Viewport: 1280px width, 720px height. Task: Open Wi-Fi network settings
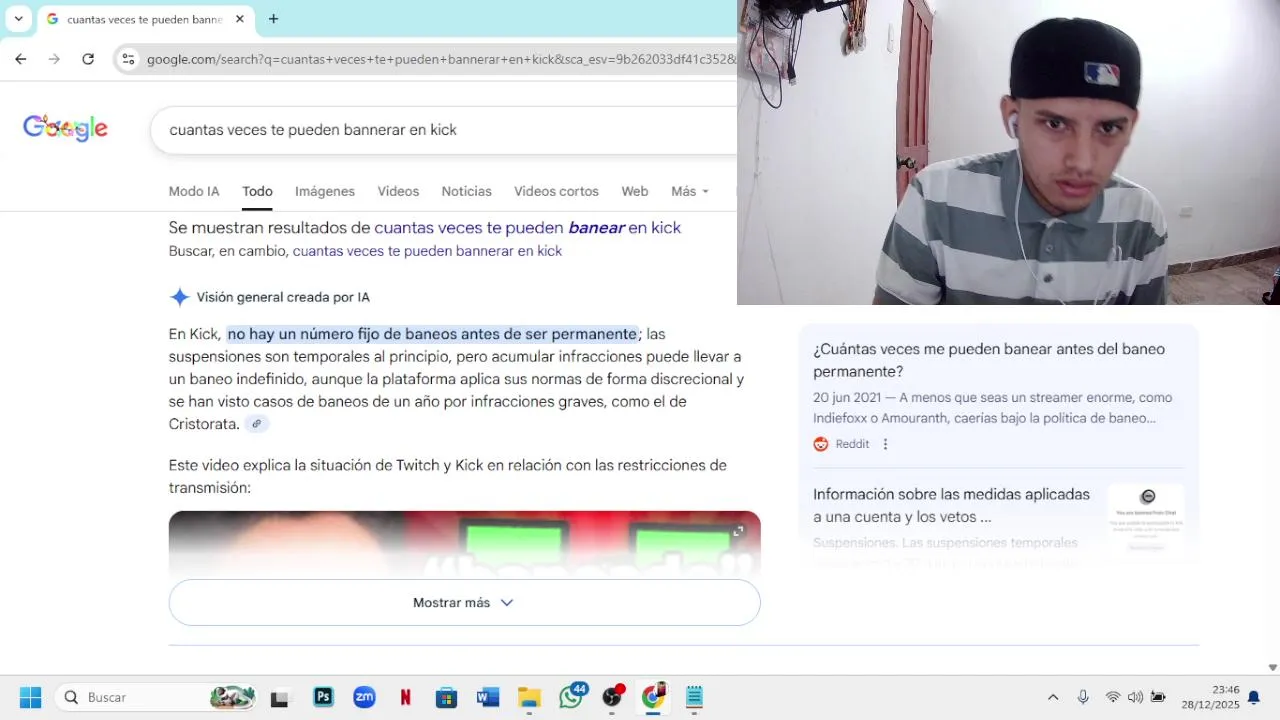[1112, 697]
